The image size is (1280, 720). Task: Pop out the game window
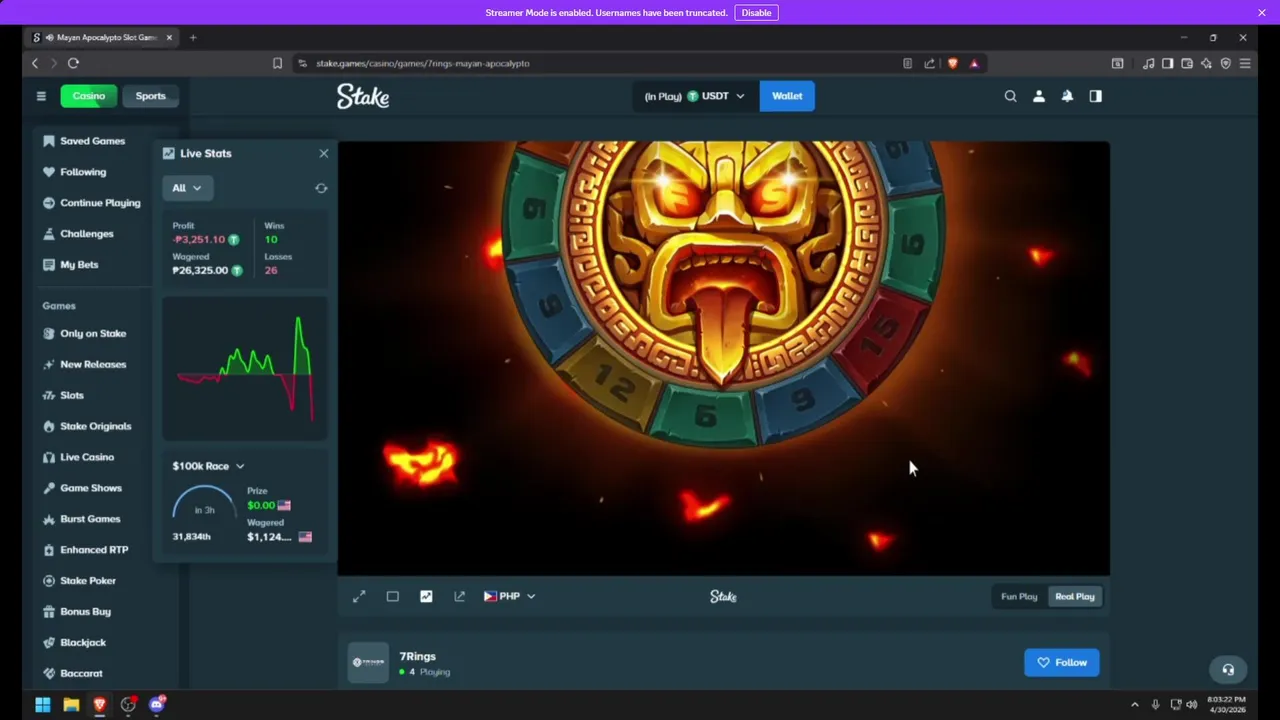click(460, 596)
